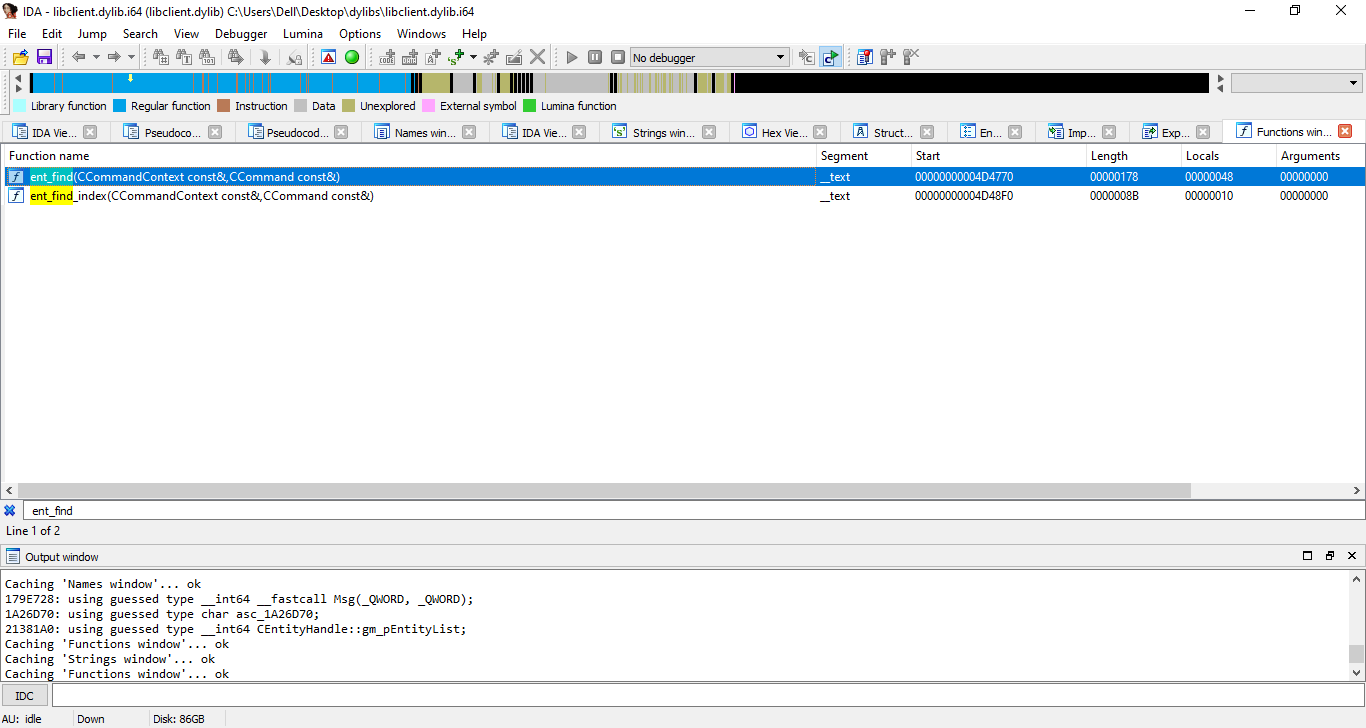The width and height of the screenshot is (1366, 728).
Task: Open the No debugger selection dropdown
Action: [x=710, y=58]
